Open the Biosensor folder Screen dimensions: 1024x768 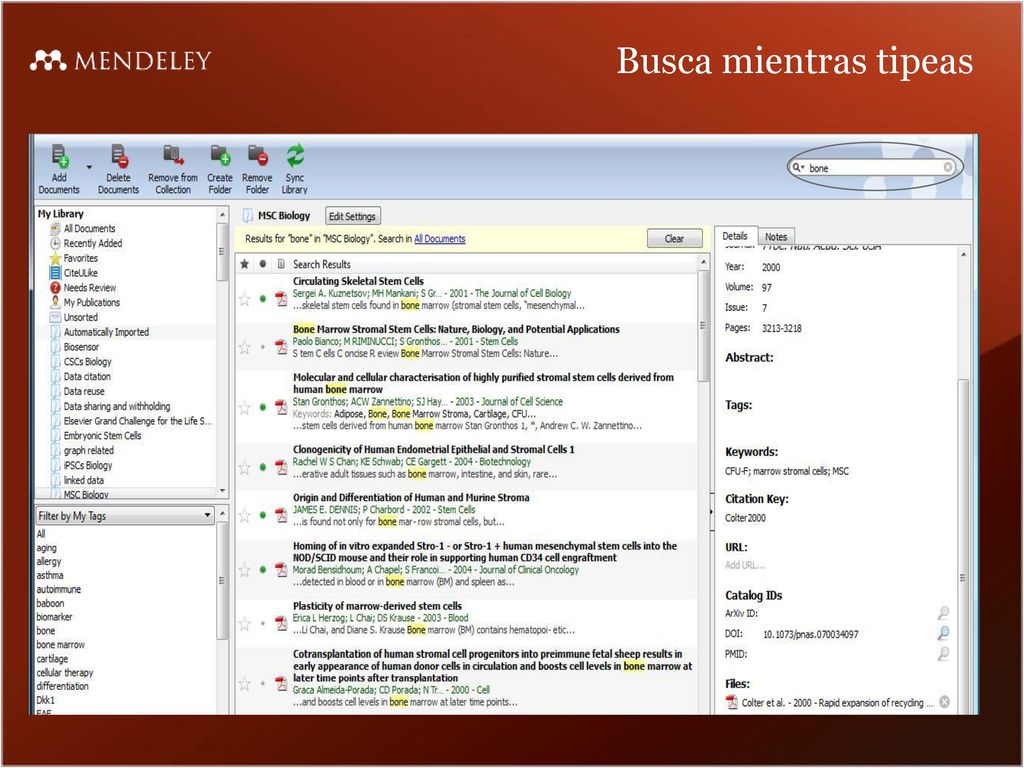point(81,347)
